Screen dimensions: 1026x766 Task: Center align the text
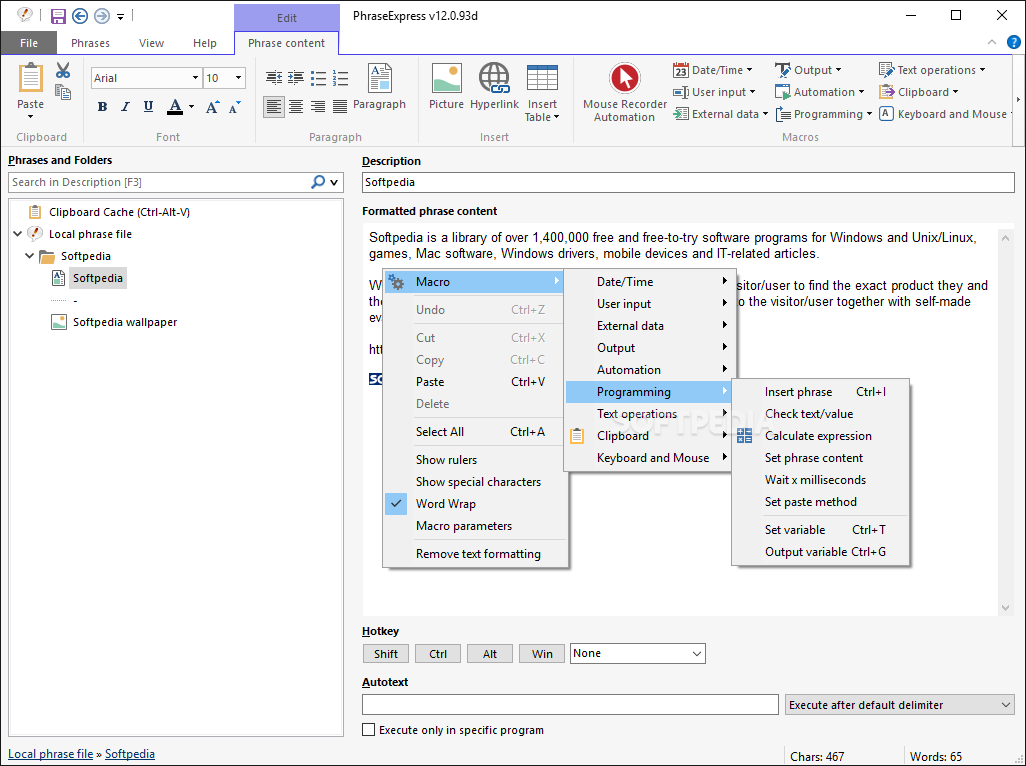(296, 106)
